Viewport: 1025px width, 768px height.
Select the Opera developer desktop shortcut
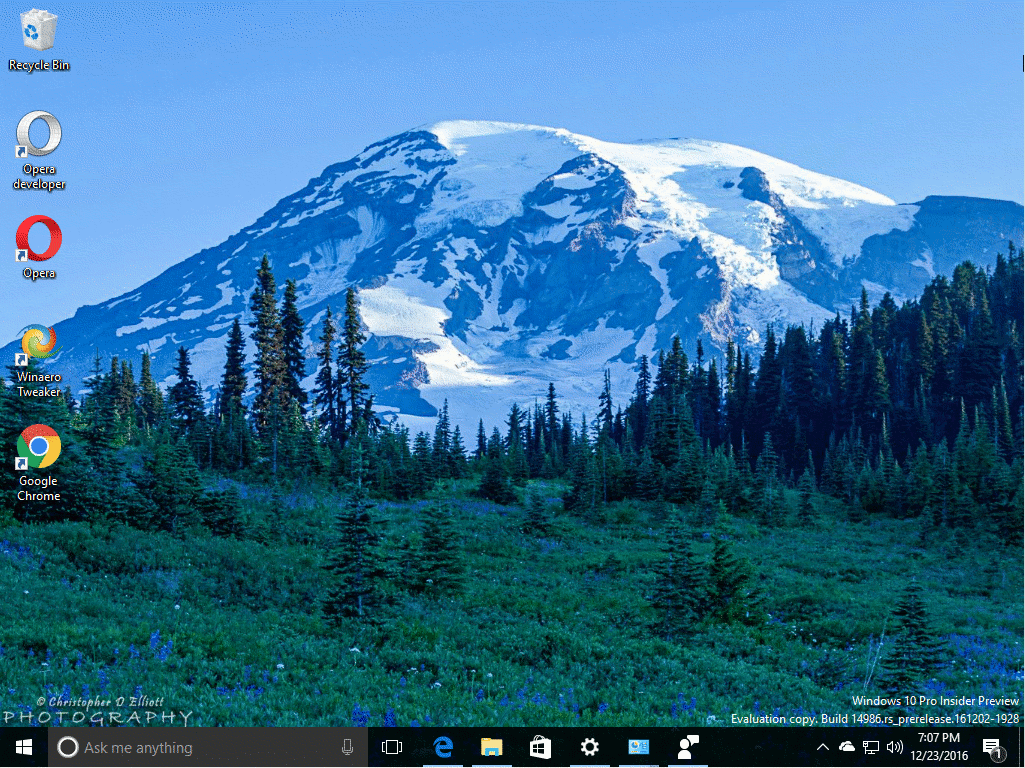point(39,150)
